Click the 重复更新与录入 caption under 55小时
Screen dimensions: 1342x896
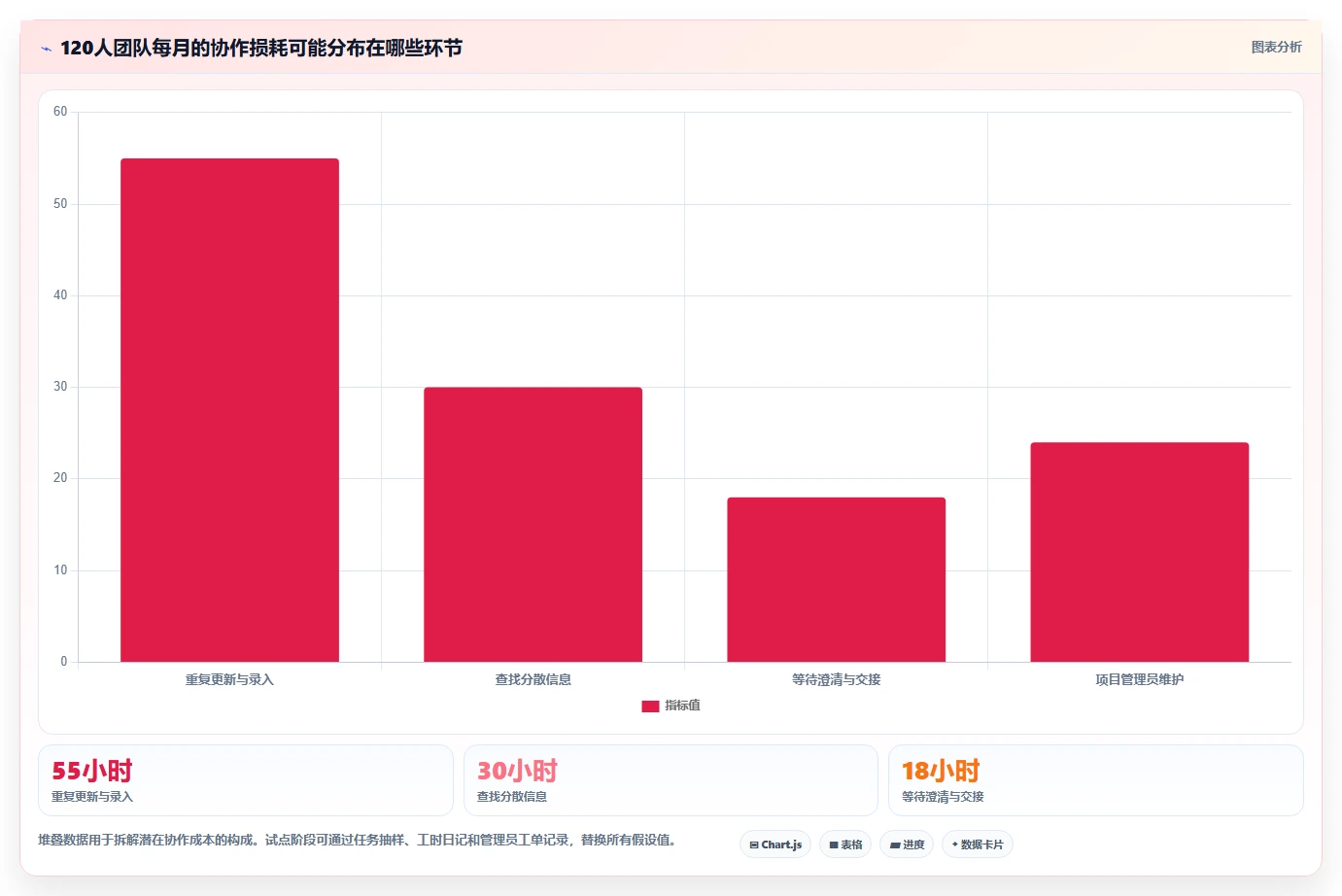(x=92, y=797)
